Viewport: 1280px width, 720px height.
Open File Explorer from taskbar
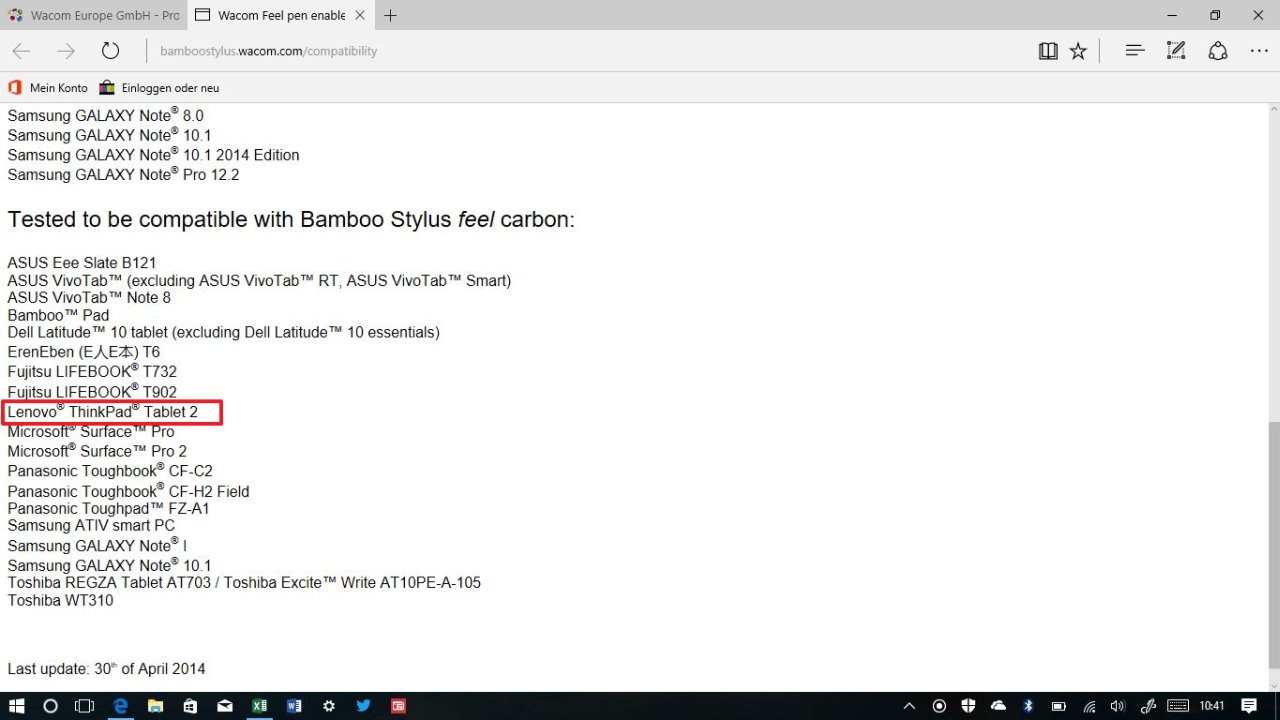(x=155, y=706)
